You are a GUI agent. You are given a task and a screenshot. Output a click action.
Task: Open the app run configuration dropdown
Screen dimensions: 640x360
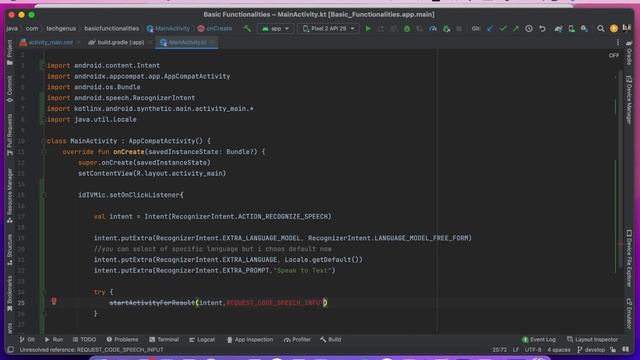(276, 29)
